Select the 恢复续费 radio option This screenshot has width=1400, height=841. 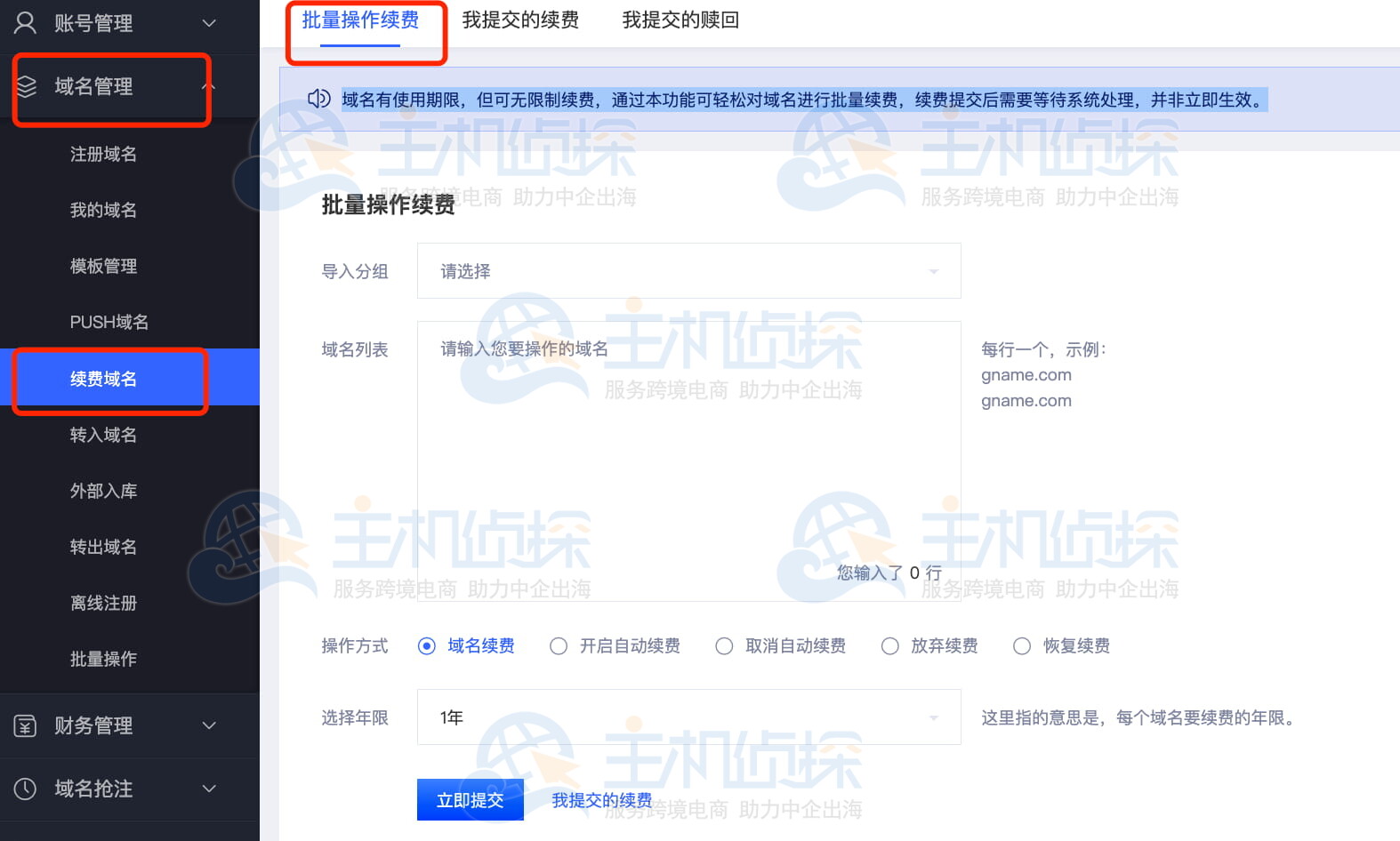[x=1022, y=646]
